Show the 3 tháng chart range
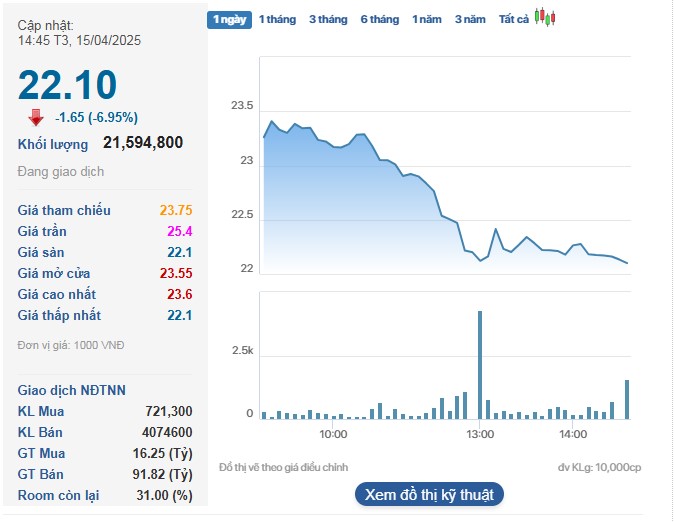Viewport: 674px width, 522px height. 328,19
